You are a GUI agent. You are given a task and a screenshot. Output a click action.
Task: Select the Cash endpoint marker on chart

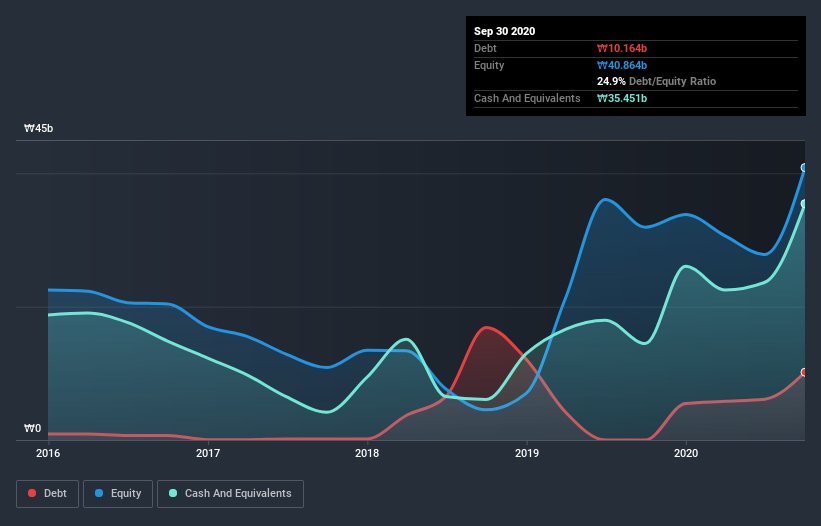click(805, 204)
